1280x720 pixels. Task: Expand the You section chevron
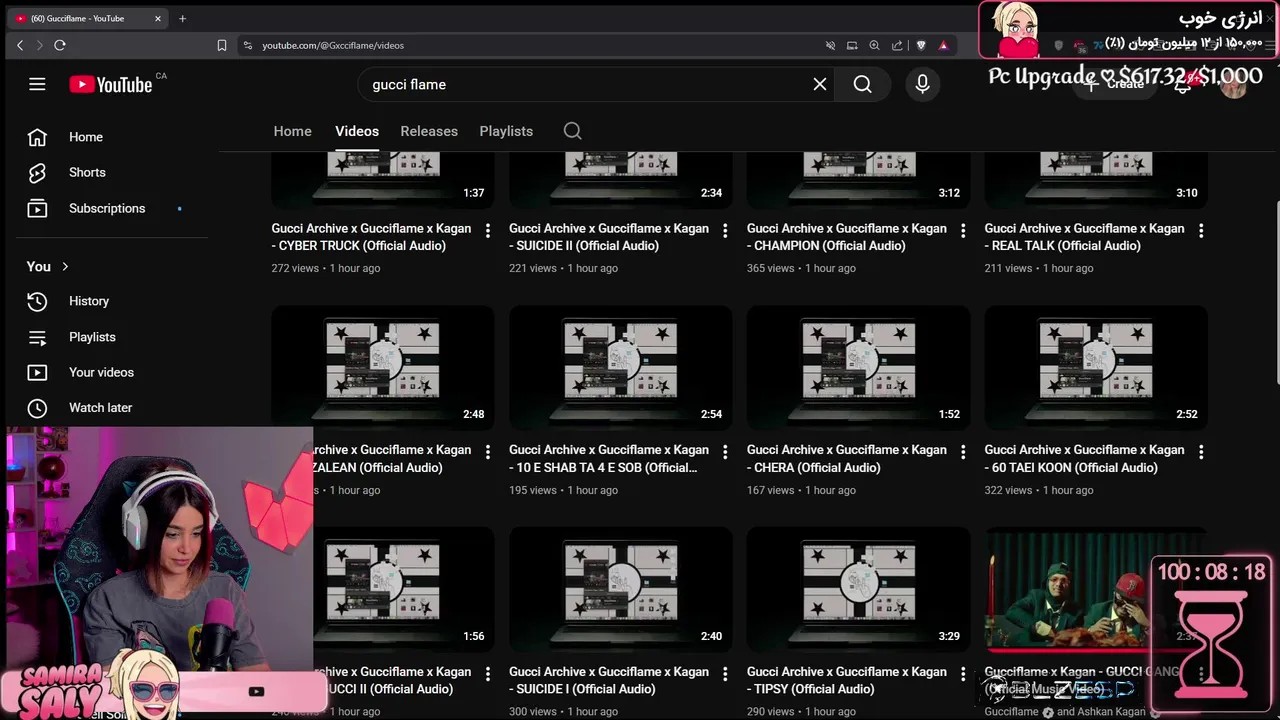(66, 266)
